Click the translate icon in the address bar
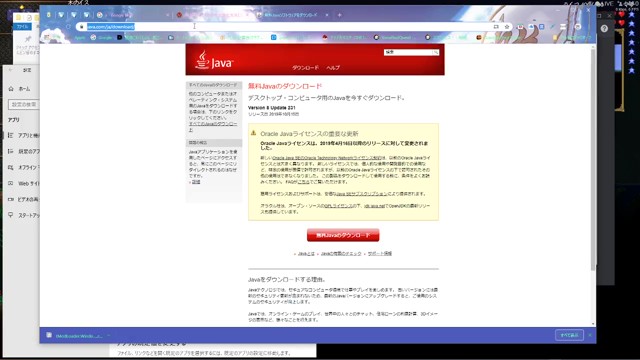This screenshot has width=640, height=360. pyautogui.click(x=496, y=27)
